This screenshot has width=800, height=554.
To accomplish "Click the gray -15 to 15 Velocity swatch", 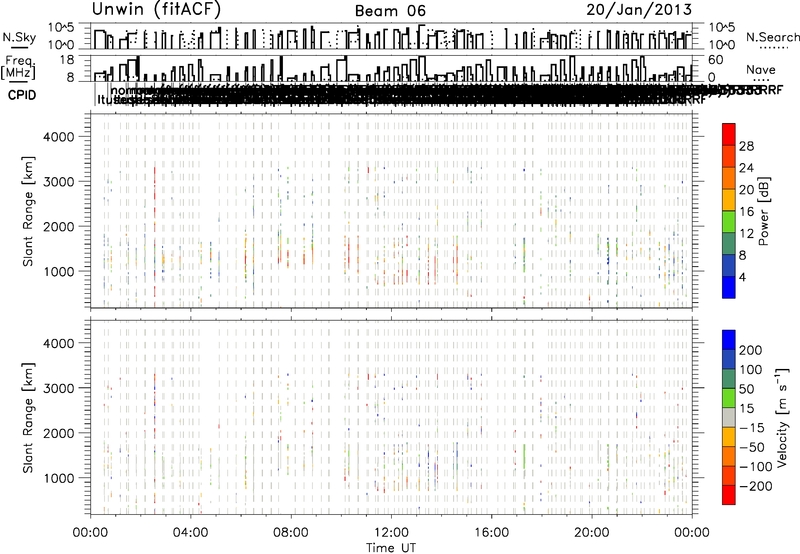I will click(729, 417).
